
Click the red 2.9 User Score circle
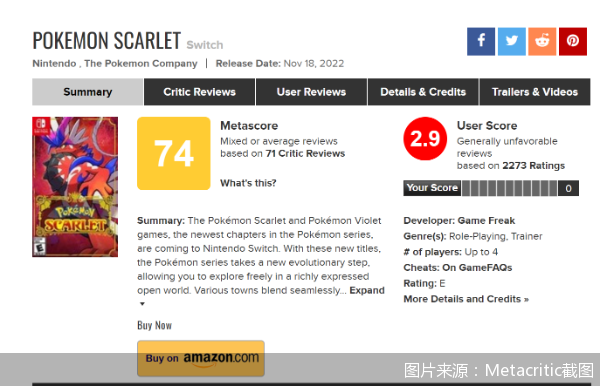pyautogui.click(x=425, y=138)
